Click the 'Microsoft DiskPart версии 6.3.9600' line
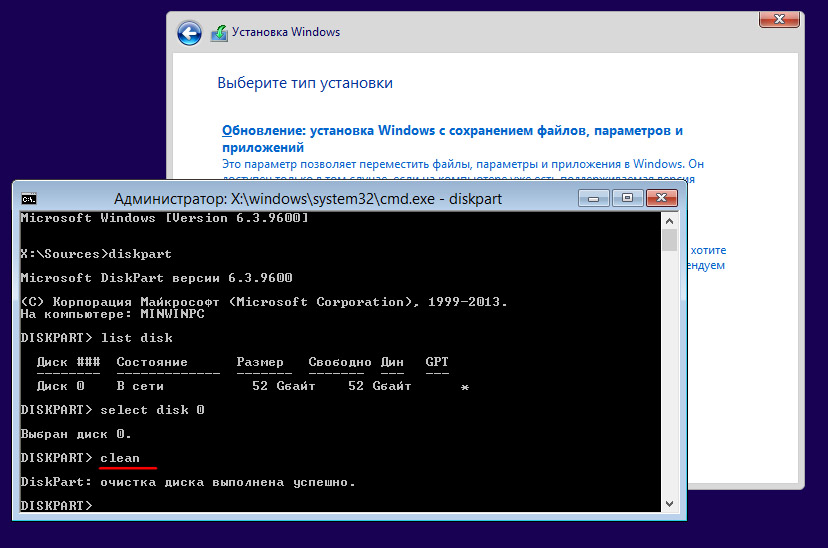The height and width of the screenshot is (548, 828). tap(156, 278)
